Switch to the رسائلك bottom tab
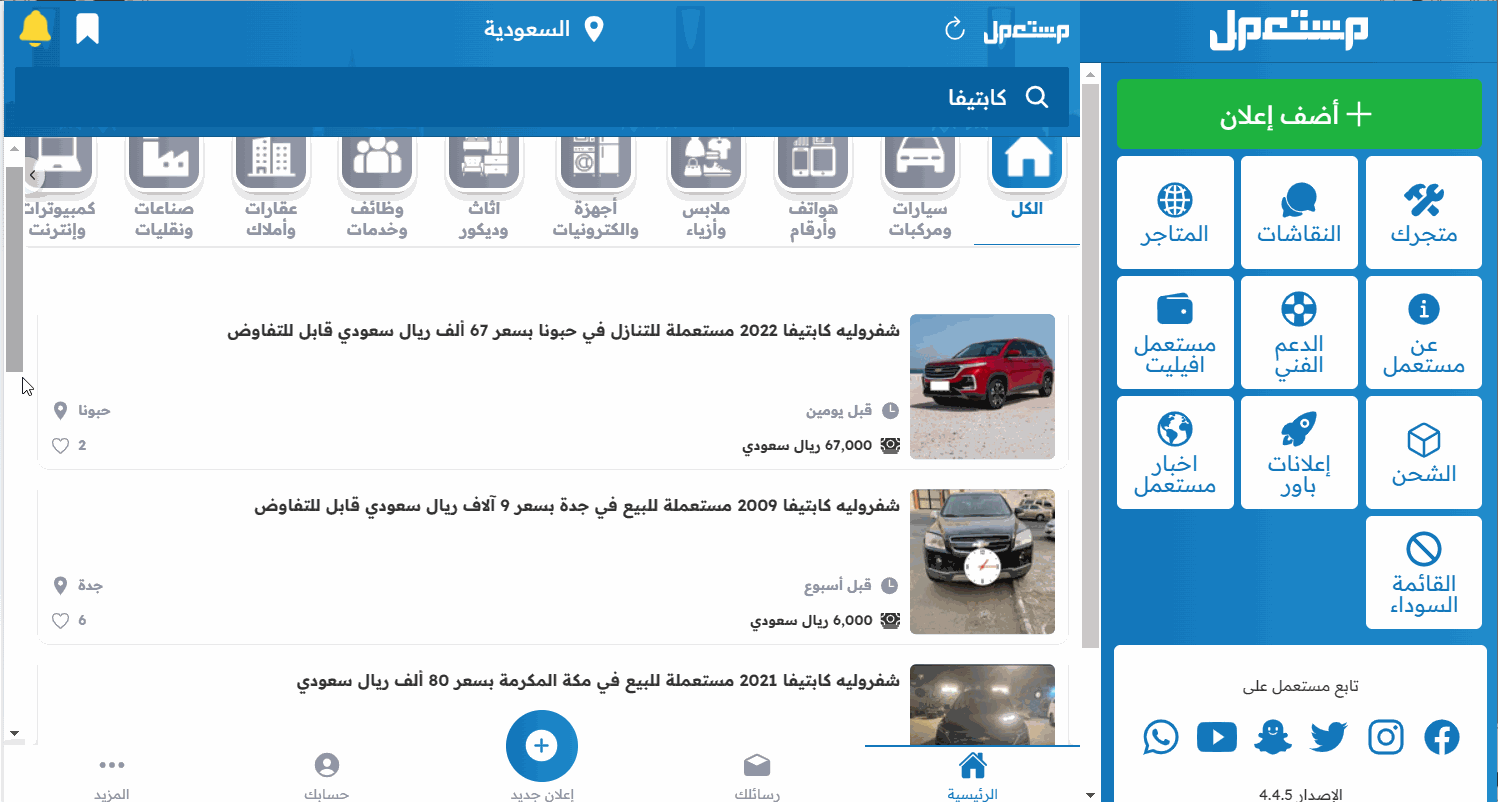1498x802 pixels. [757, 775]
